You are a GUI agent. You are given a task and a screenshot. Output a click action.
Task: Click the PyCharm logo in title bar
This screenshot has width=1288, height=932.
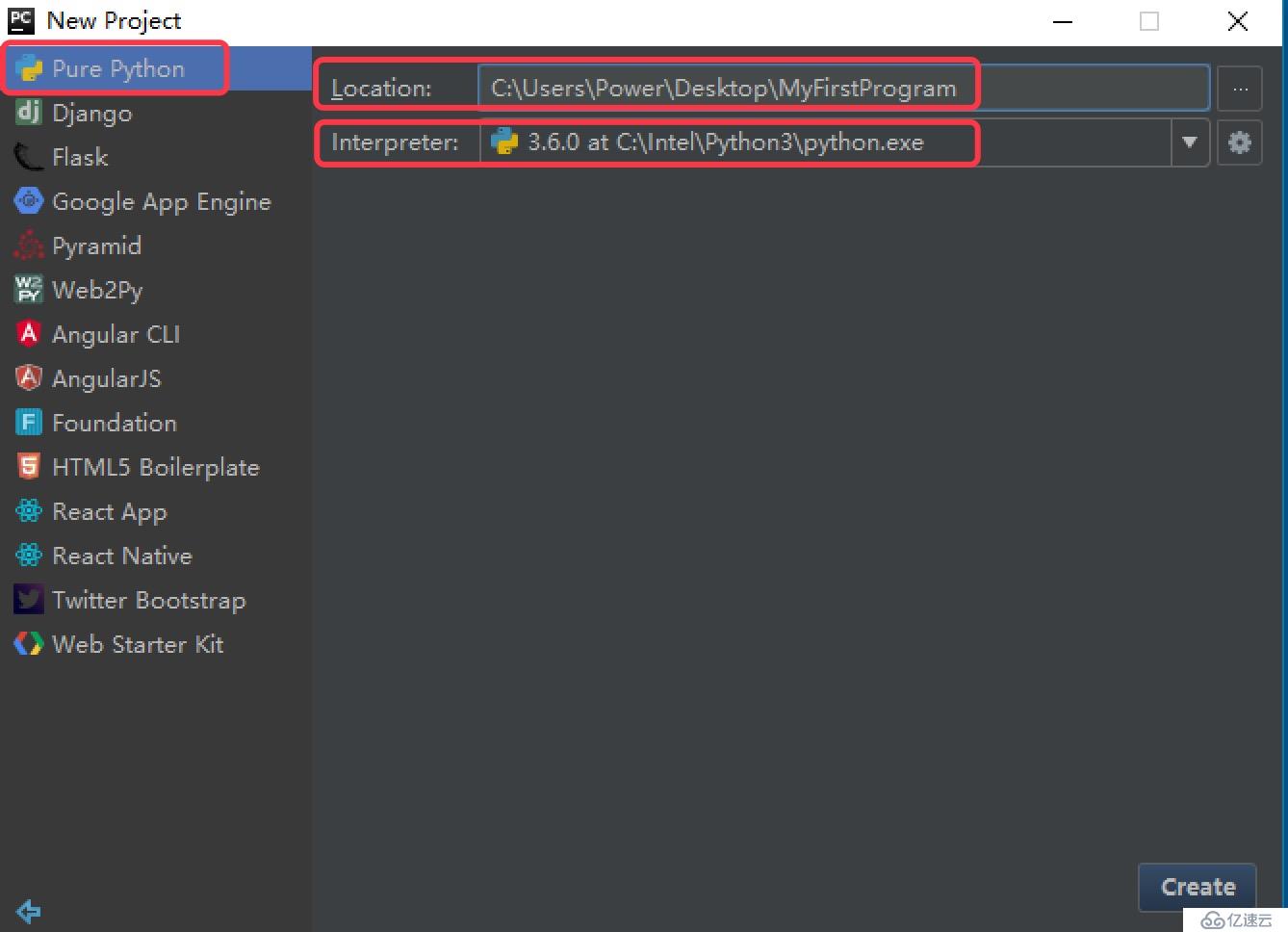(x=20, y=20)
